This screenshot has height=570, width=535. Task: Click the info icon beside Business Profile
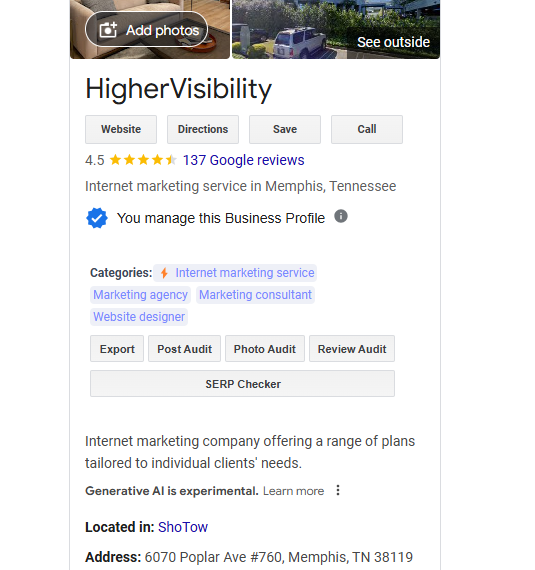click(x=341, y=216)
